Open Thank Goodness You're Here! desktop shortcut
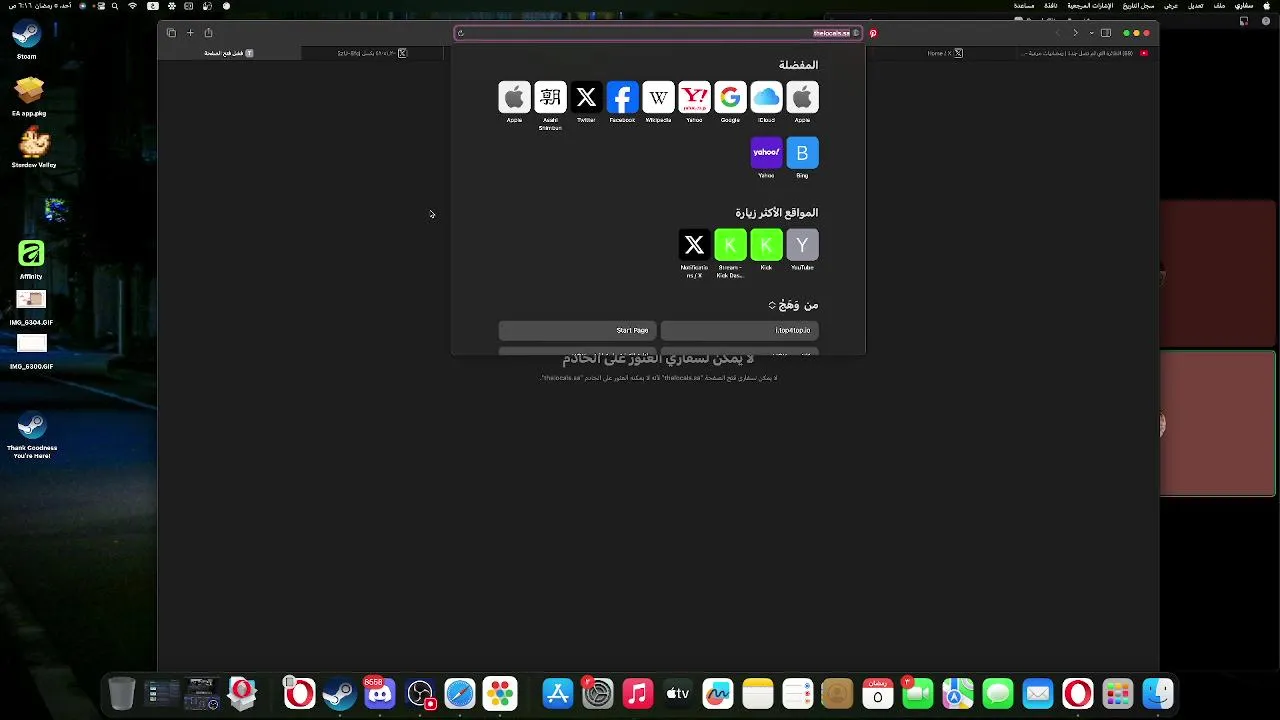Screen dimensions: 1280x720 32,427
